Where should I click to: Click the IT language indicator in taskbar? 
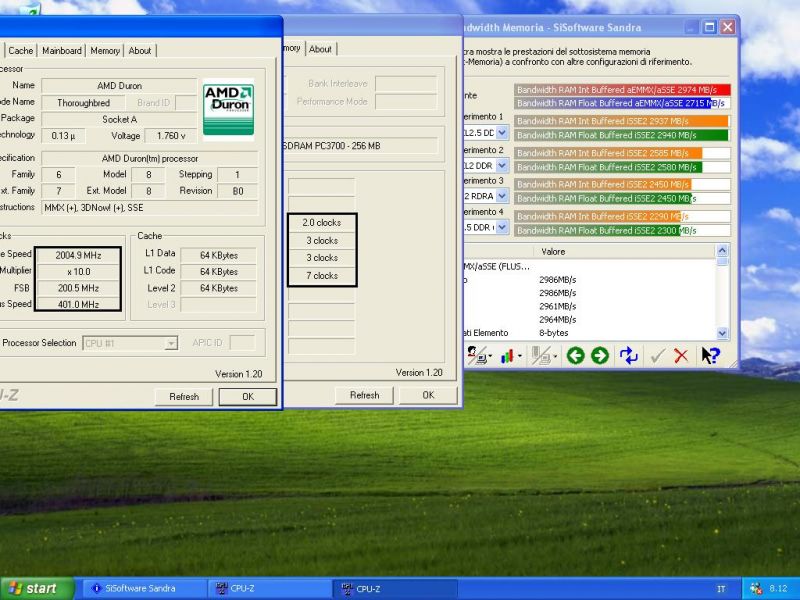click(721, 589)
